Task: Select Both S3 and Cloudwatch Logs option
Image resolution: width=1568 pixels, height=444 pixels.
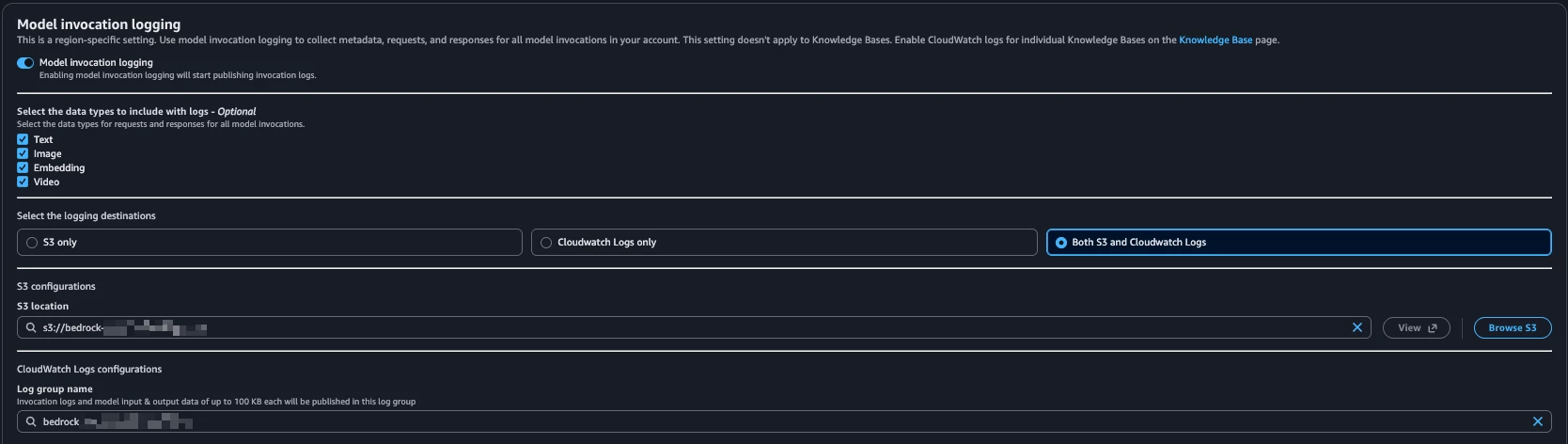Action: tap(1298, 243)
